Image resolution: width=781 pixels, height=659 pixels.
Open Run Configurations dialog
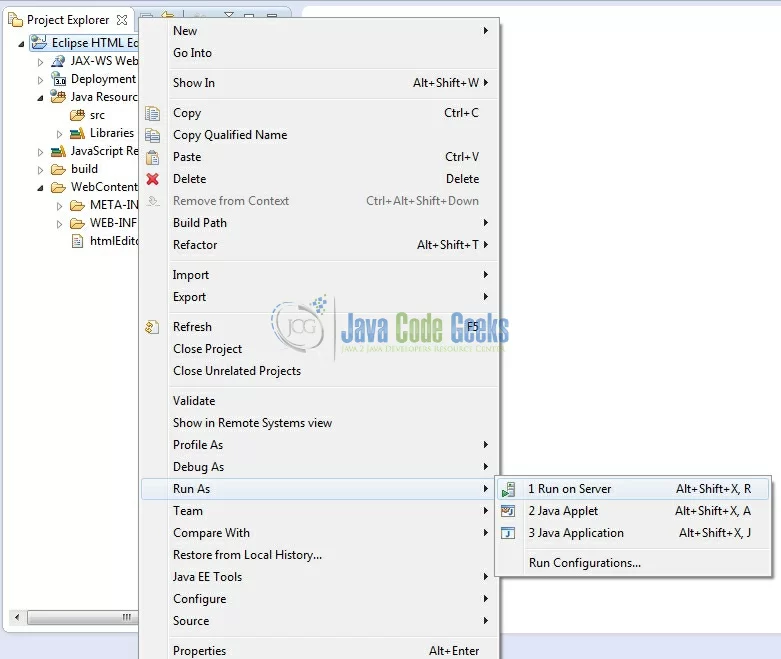pyautogui.click(x=634, y=563)
